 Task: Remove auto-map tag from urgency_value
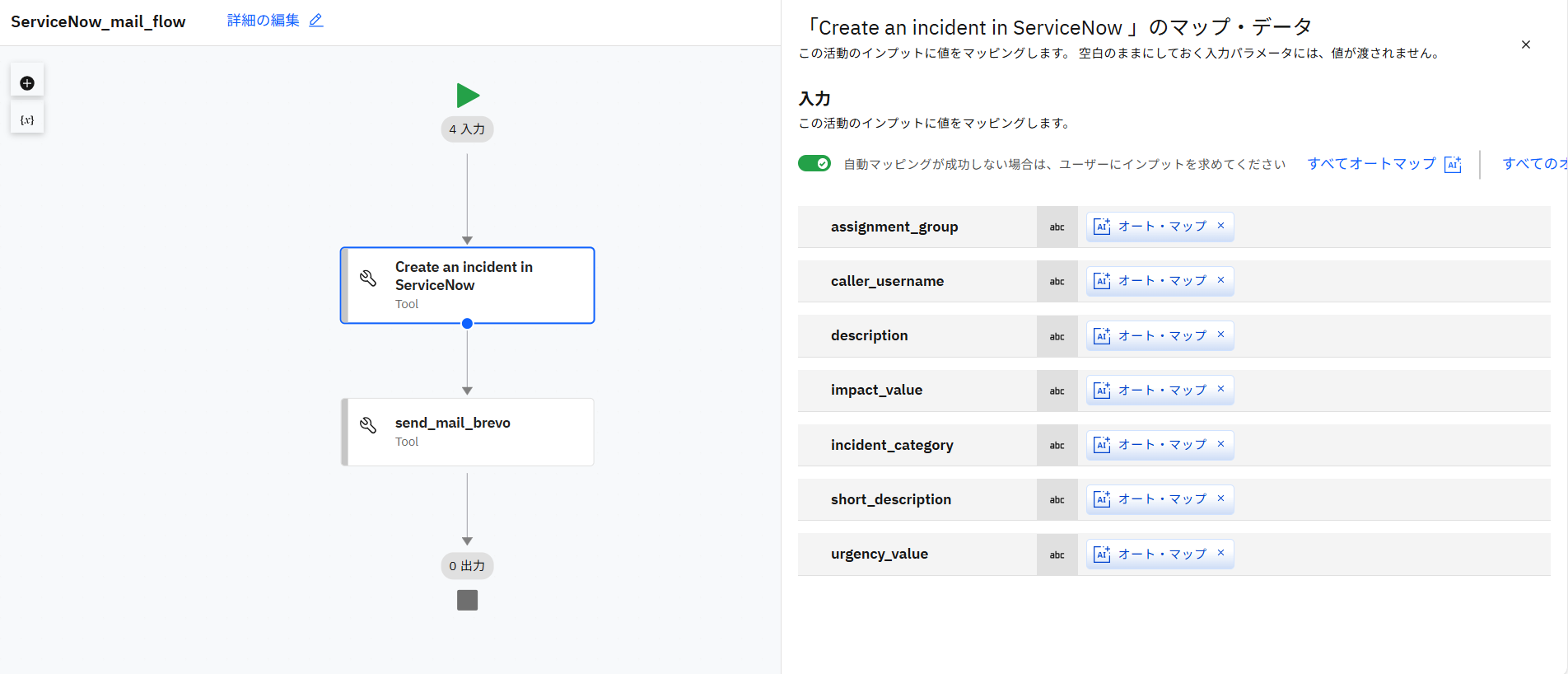point(1220,553)
